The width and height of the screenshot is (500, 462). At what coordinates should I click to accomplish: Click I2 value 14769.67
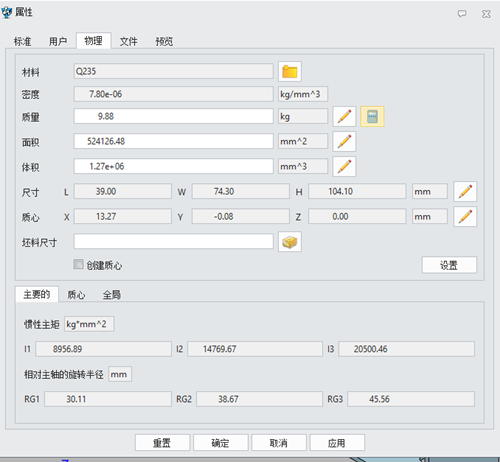click(x=255, y=349)
